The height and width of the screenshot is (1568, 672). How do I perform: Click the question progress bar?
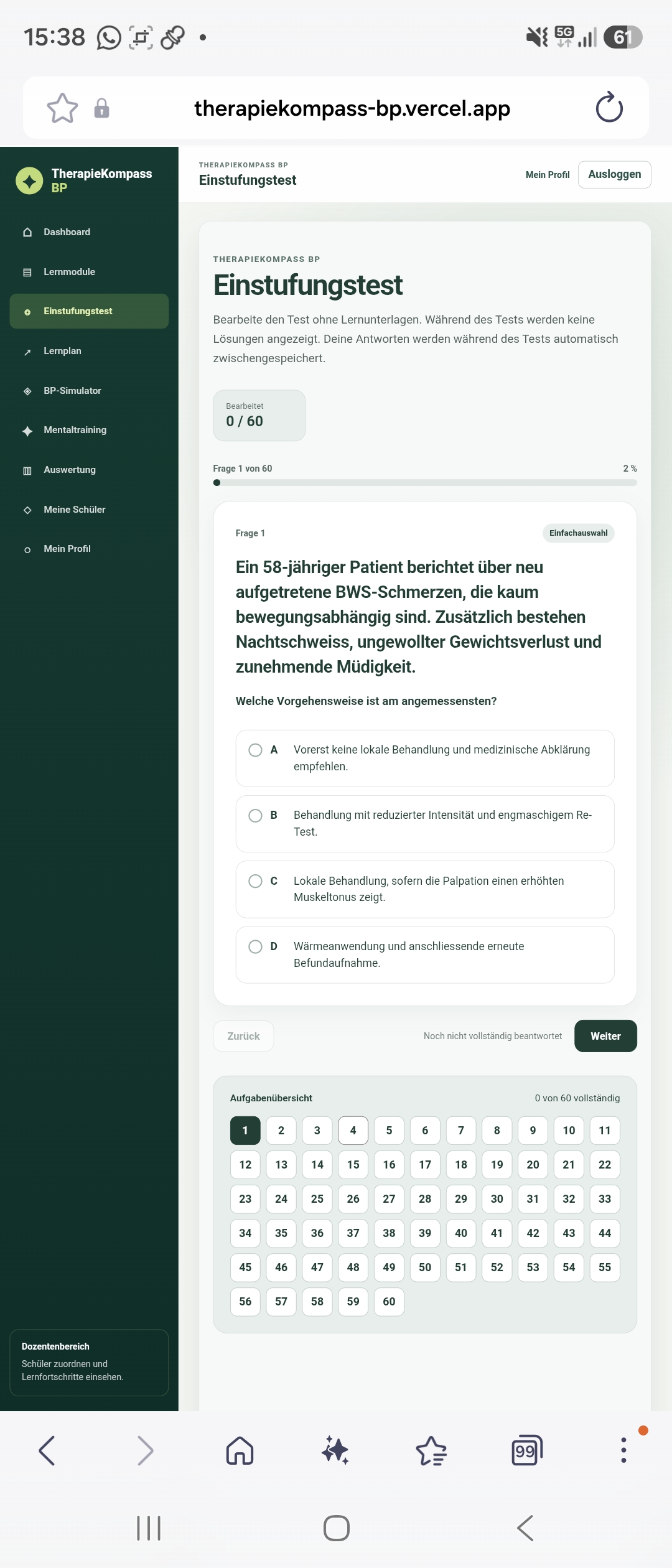(x=425, y=483)
